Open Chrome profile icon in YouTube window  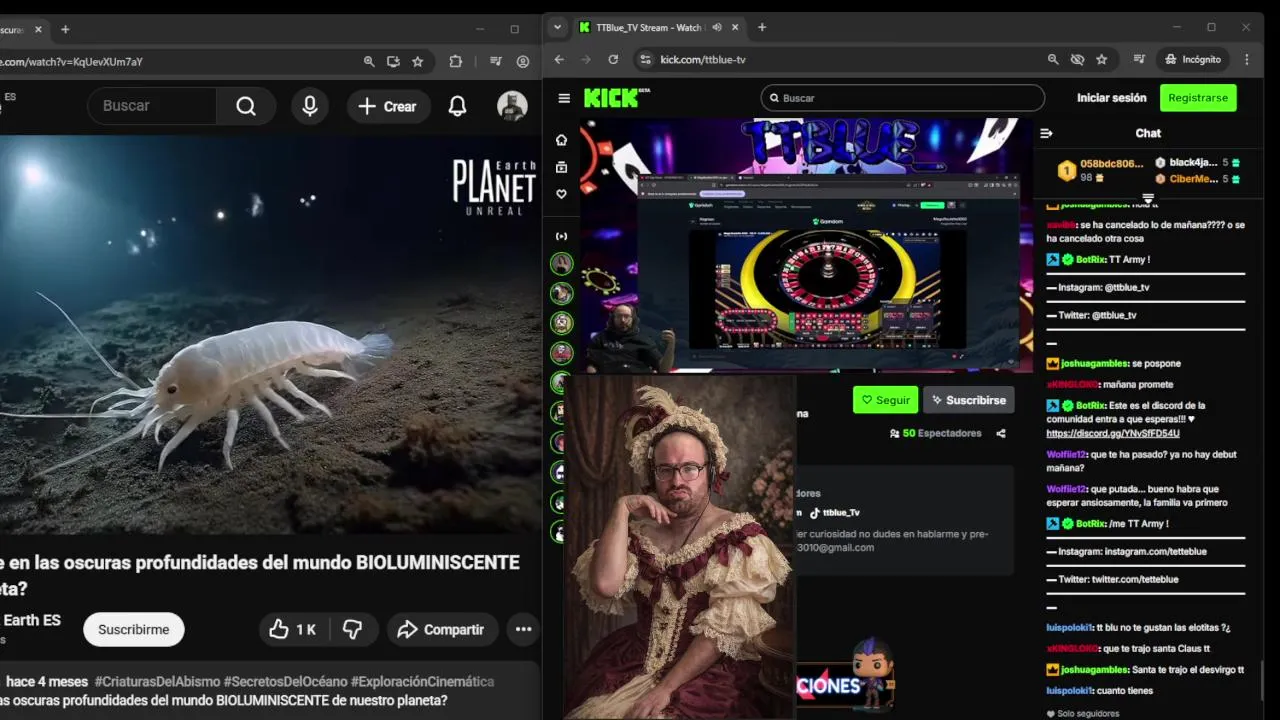[x=523, y=61]
